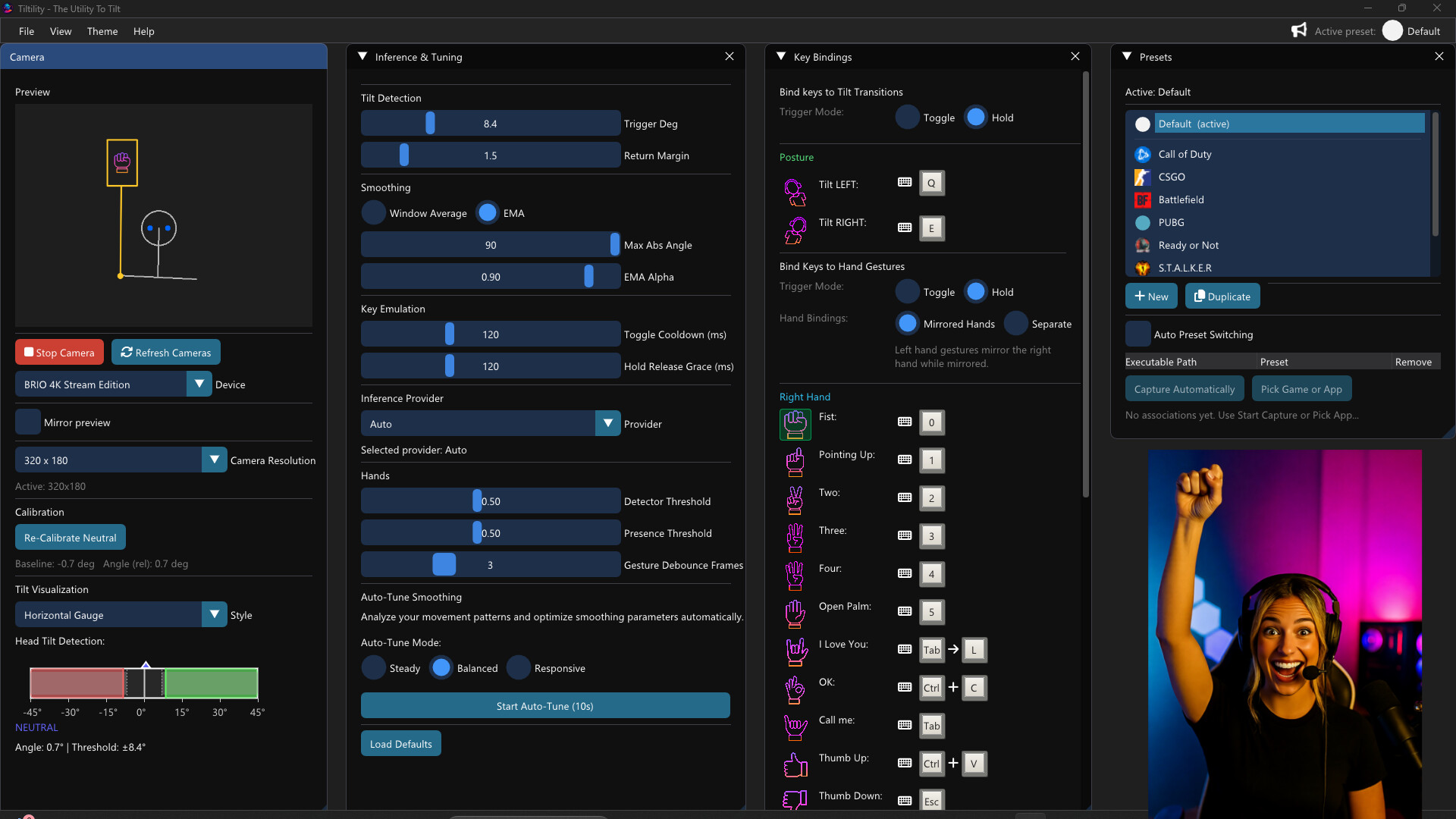
Task: Adjust the EMA Alpha slider
Action: (x=590, y=276)
